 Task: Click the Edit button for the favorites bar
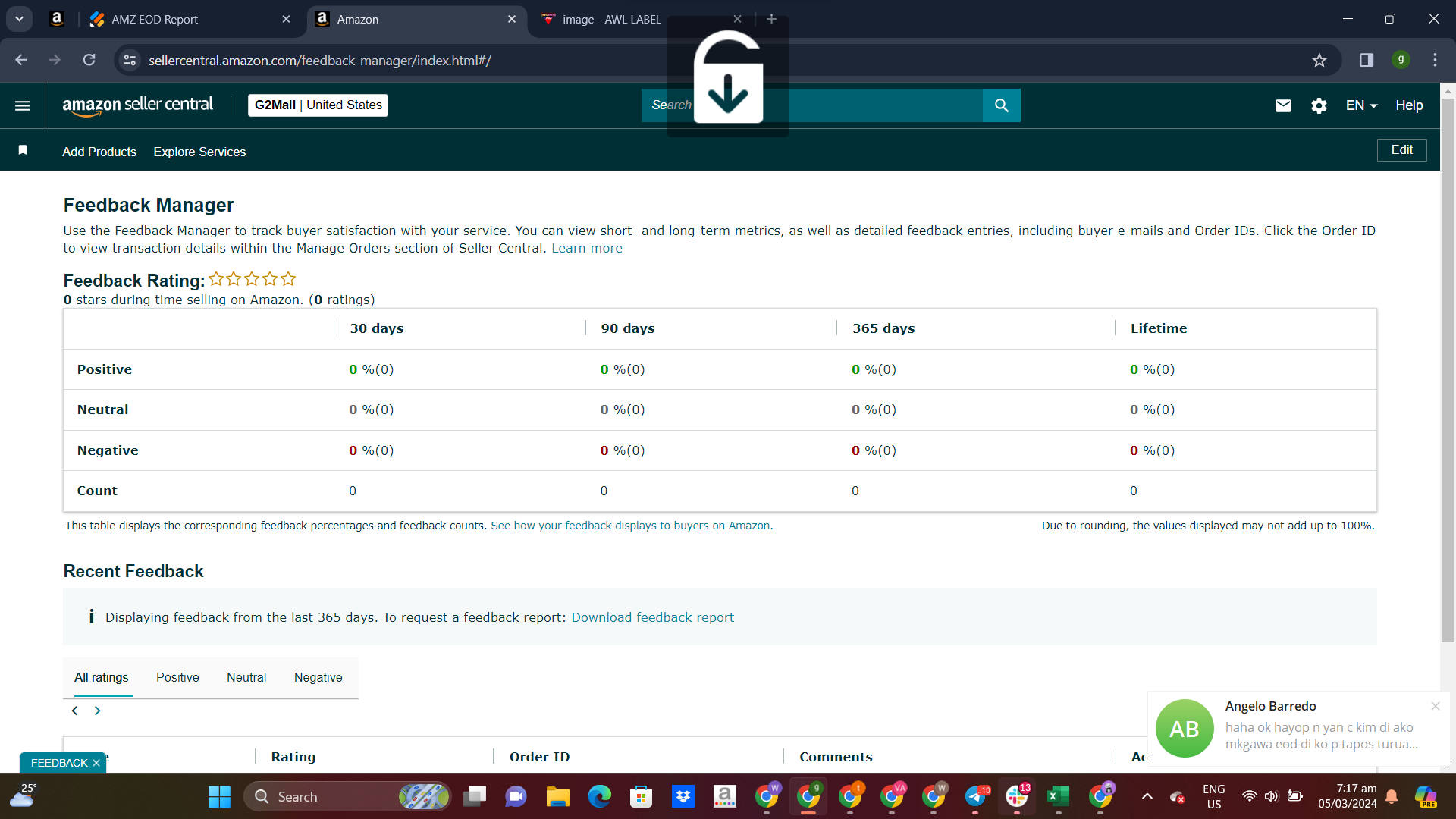[x=1401, y=150]
